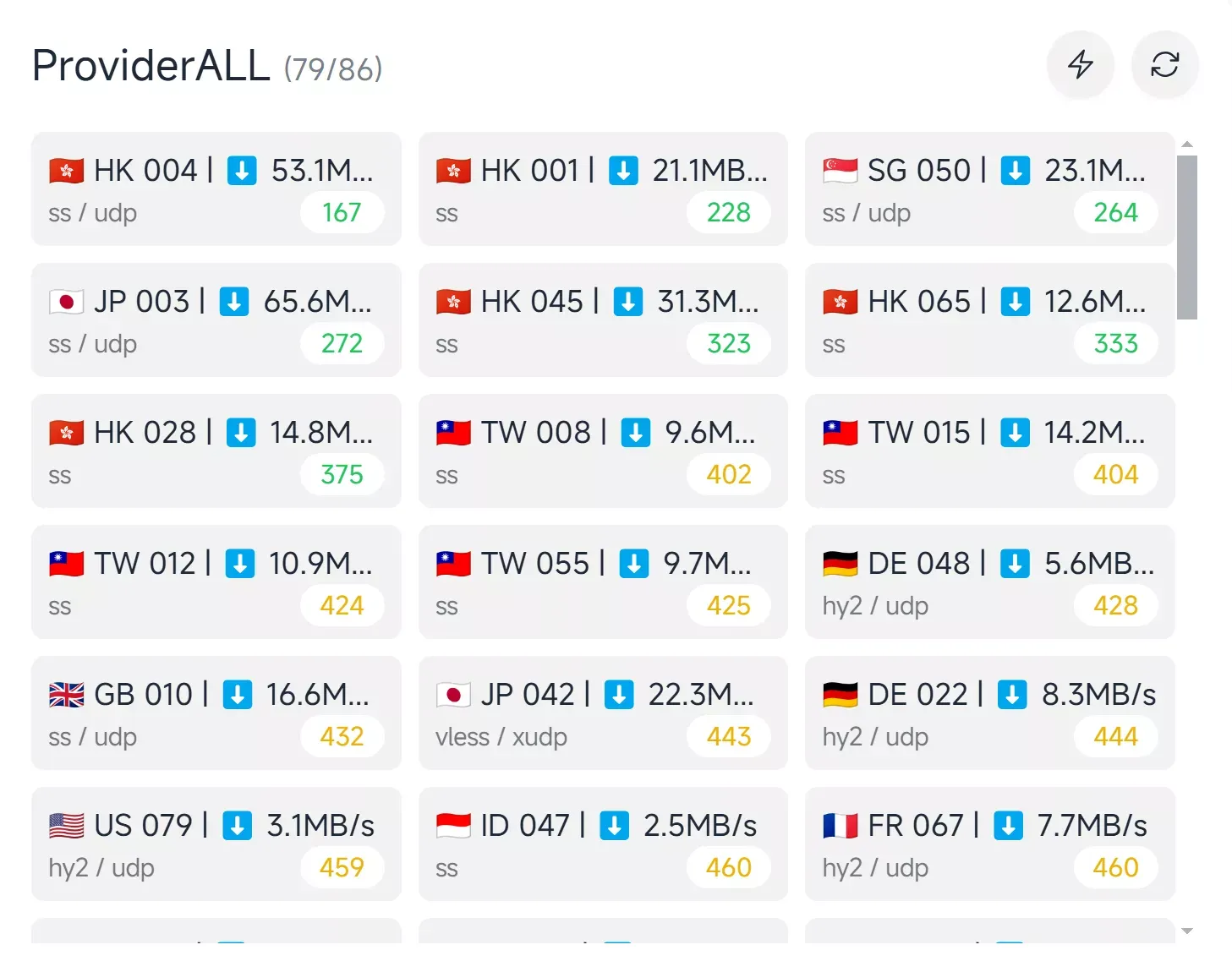The width and height of the screenshot is (1232, 961).
Task: Select the SG 050 proxy node
Action: click(989, 189)
